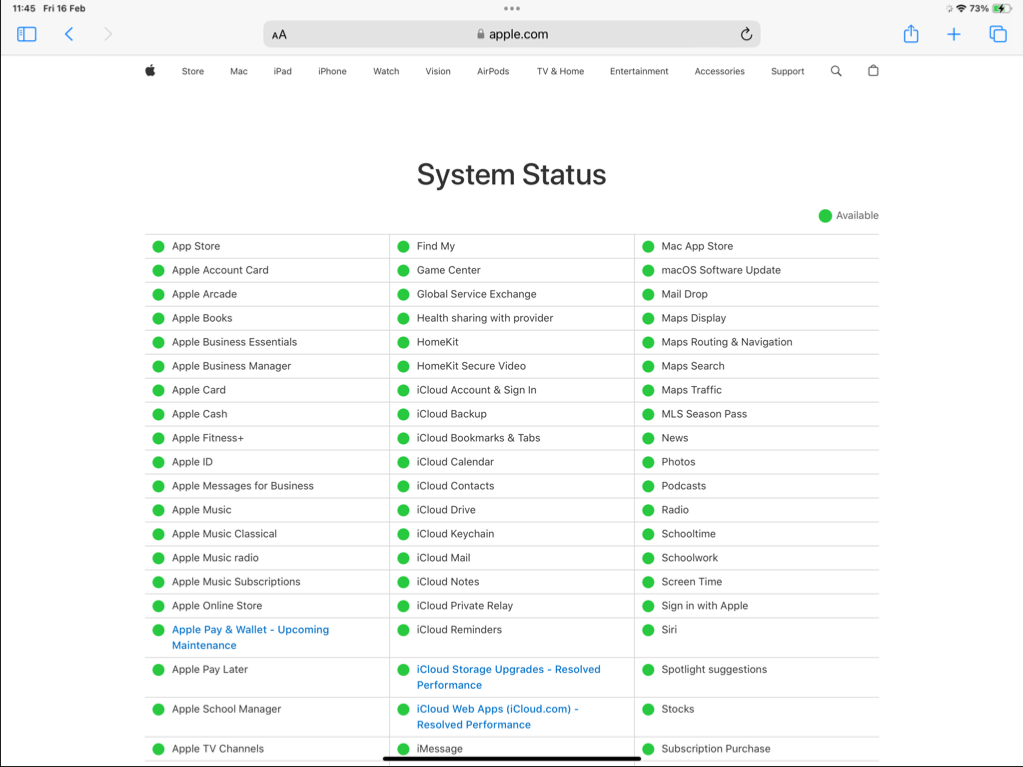This screenshot has height=767, width=1023.
Task: Click the Apple Books row
Action: [267, 318]
